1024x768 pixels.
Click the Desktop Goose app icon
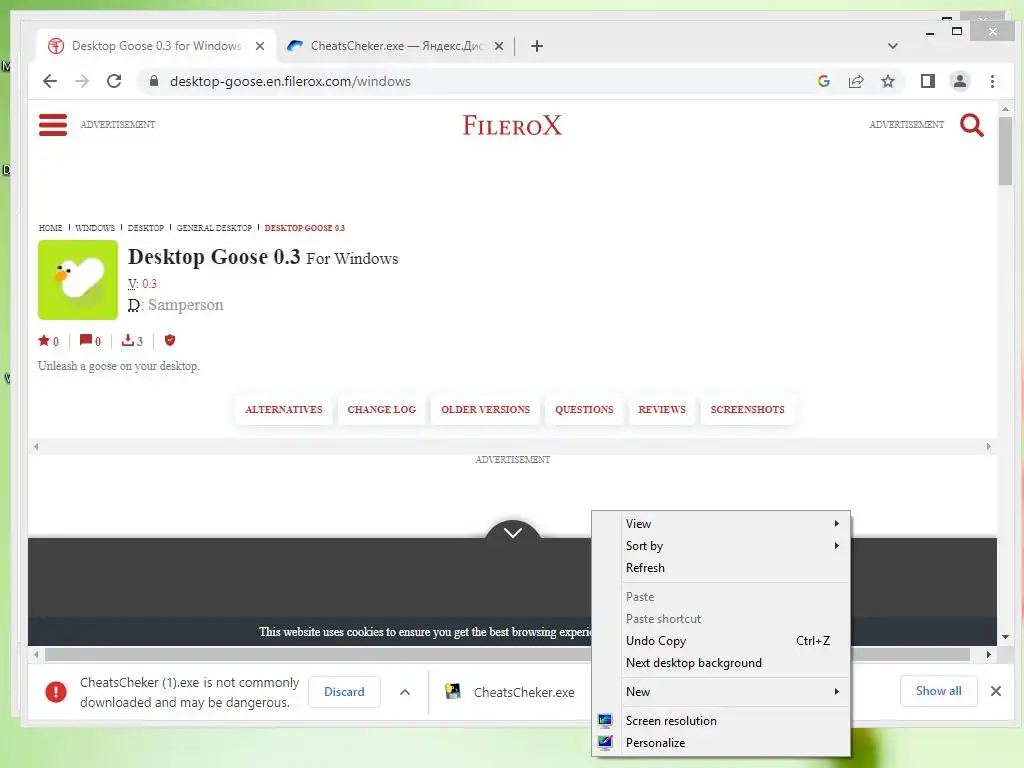[78, 280]
